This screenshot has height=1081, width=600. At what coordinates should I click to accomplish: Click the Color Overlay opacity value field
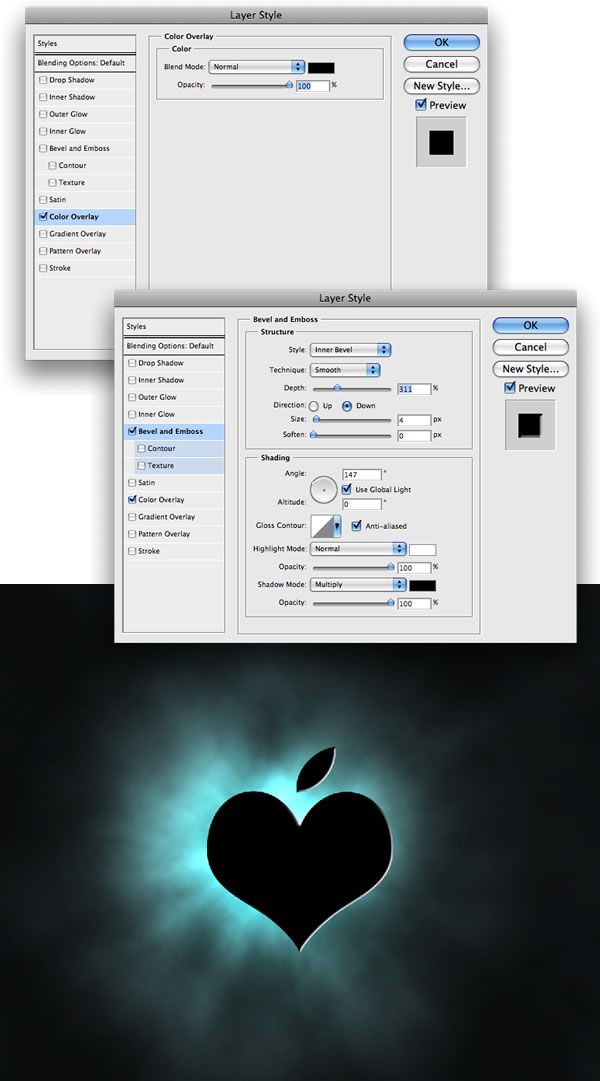312,85
